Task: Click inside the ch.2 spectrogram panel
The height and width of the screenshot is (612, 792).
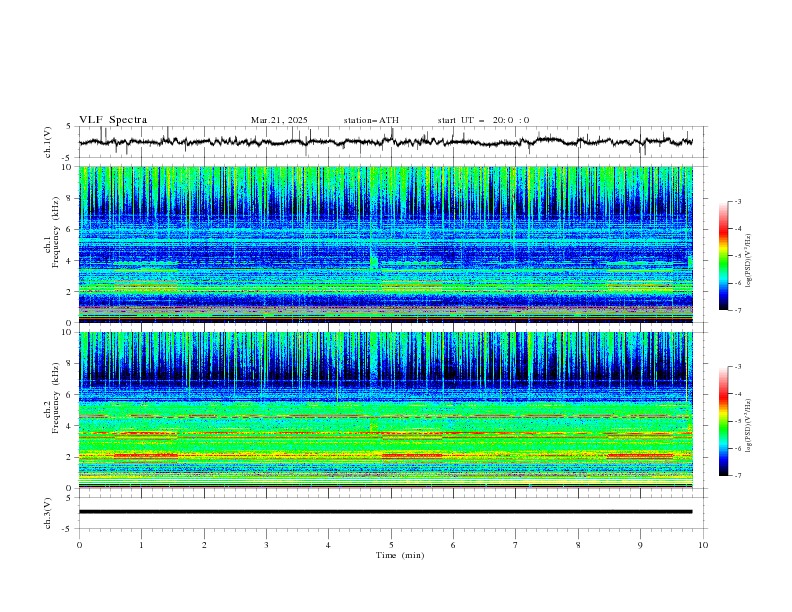Action: pos(385,410)
